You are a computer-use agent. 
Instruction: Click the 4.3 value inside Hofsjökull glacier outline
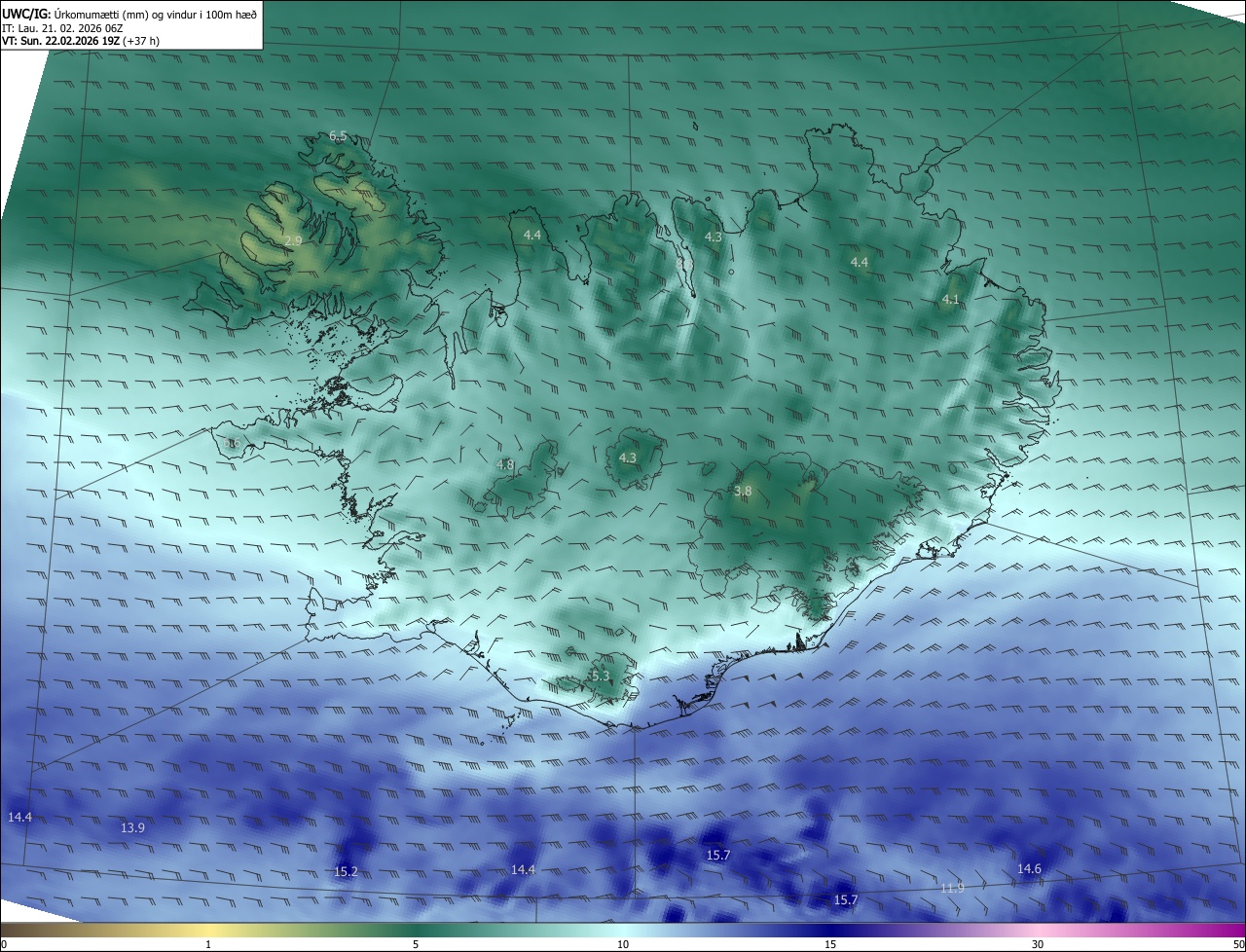coord(628,458)
